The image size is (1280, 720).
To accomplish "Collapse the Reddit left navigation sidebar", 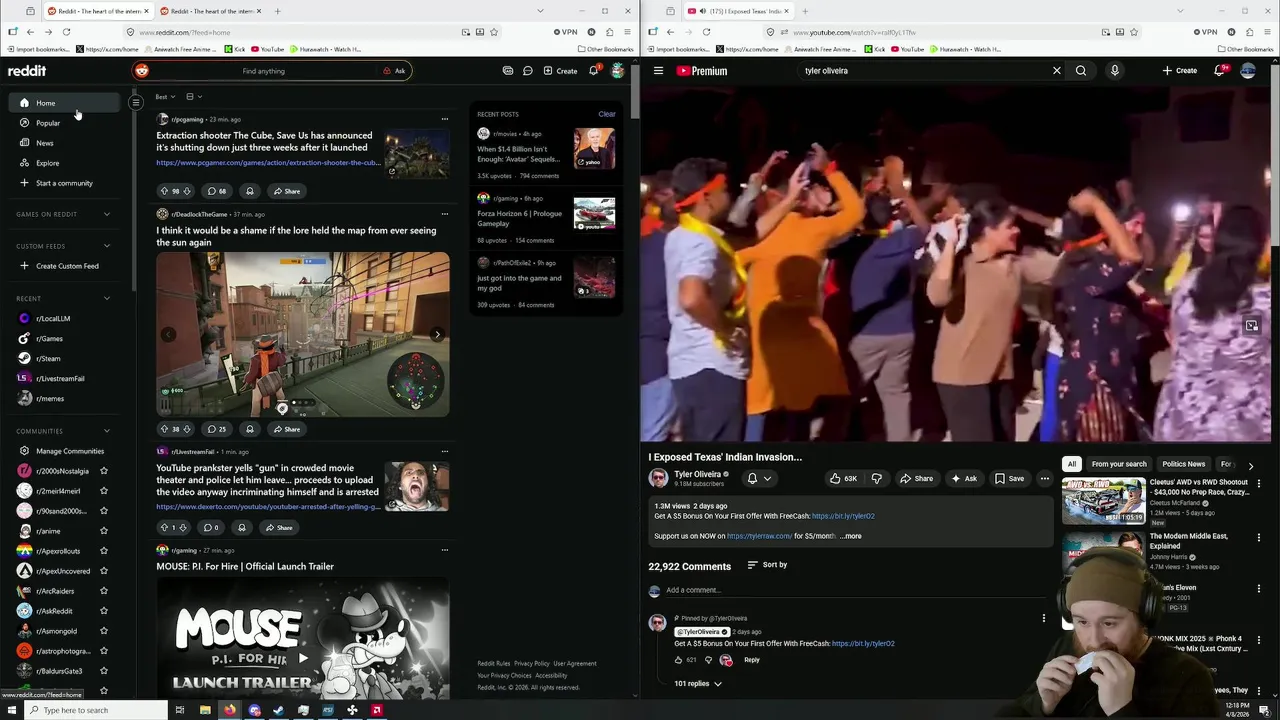I will pos(136,102).
